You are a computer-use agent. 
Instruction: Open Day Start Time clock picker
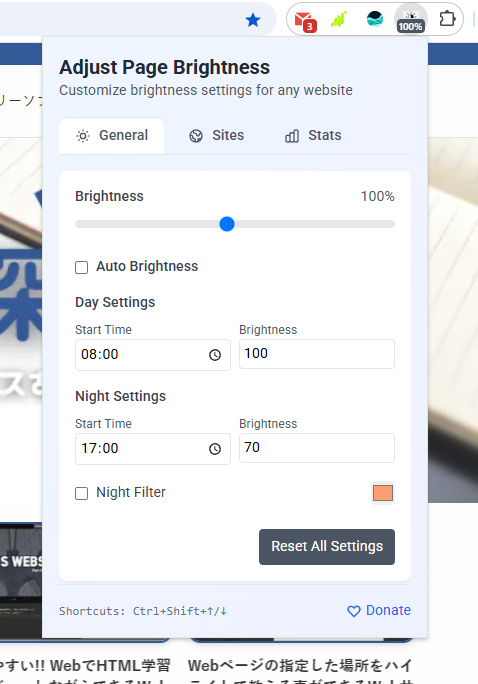point(215,355)
